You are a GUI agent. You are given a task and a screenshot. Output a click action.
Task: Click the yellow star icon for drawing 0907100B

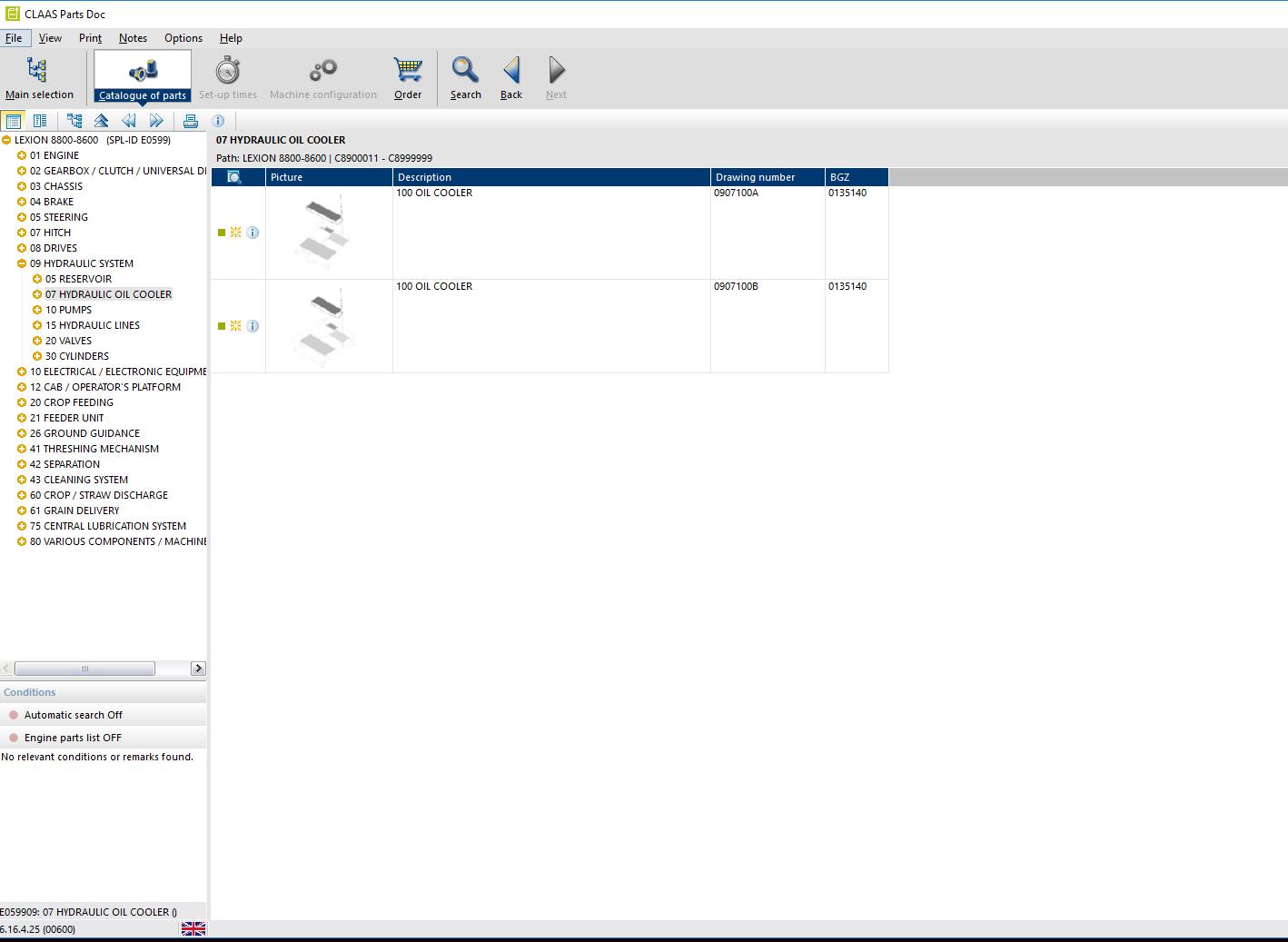coord(235,326)
